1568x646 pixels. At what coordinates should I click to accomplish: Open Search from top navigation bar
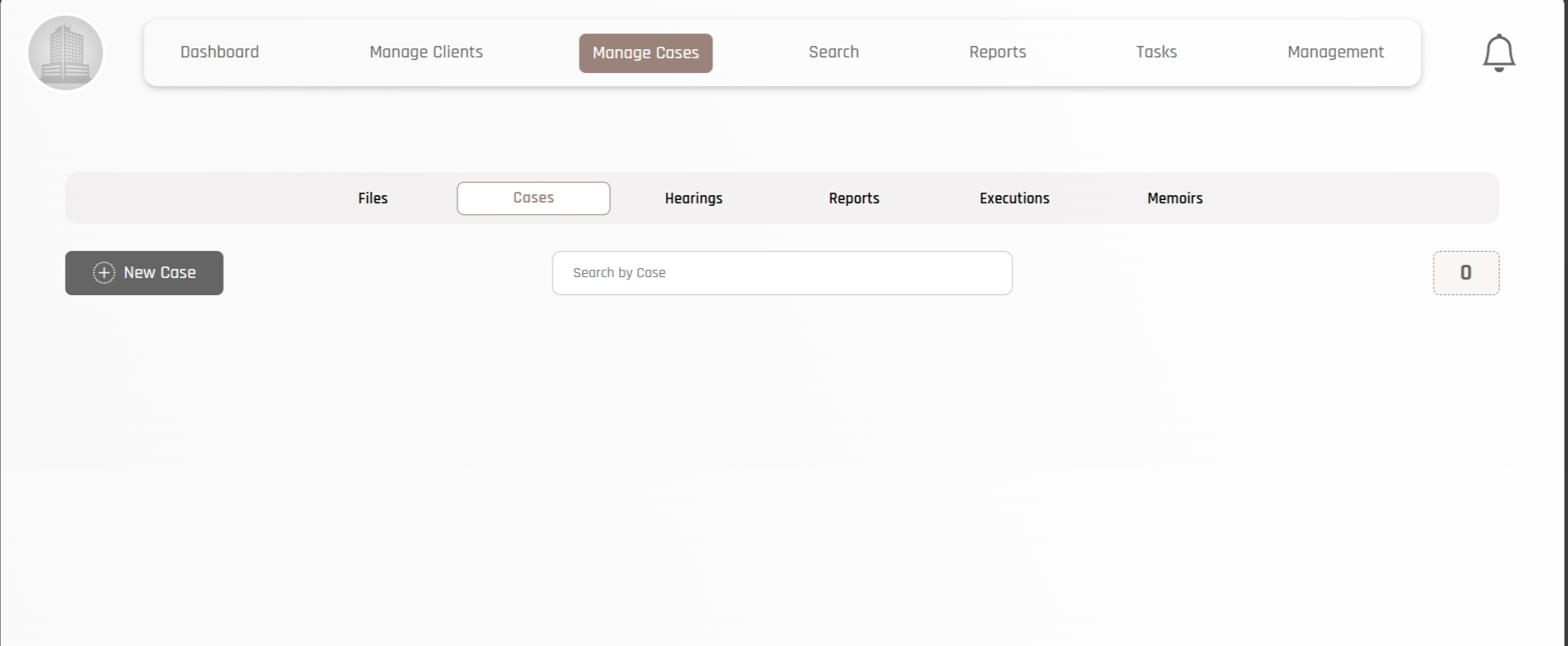coord(834,52)
